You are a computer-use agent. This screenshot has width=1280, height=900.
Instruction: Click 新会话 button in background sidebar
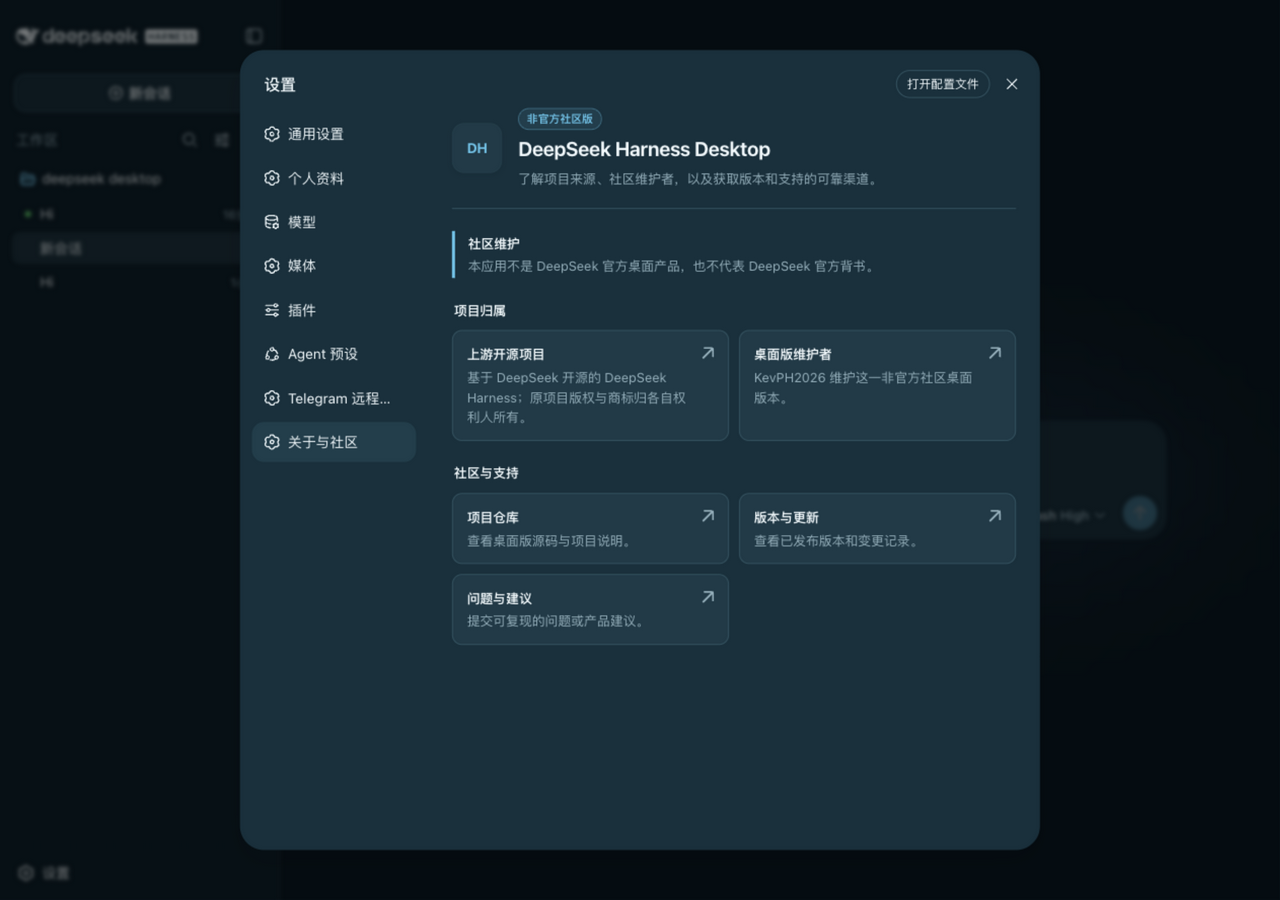[140, 93]
